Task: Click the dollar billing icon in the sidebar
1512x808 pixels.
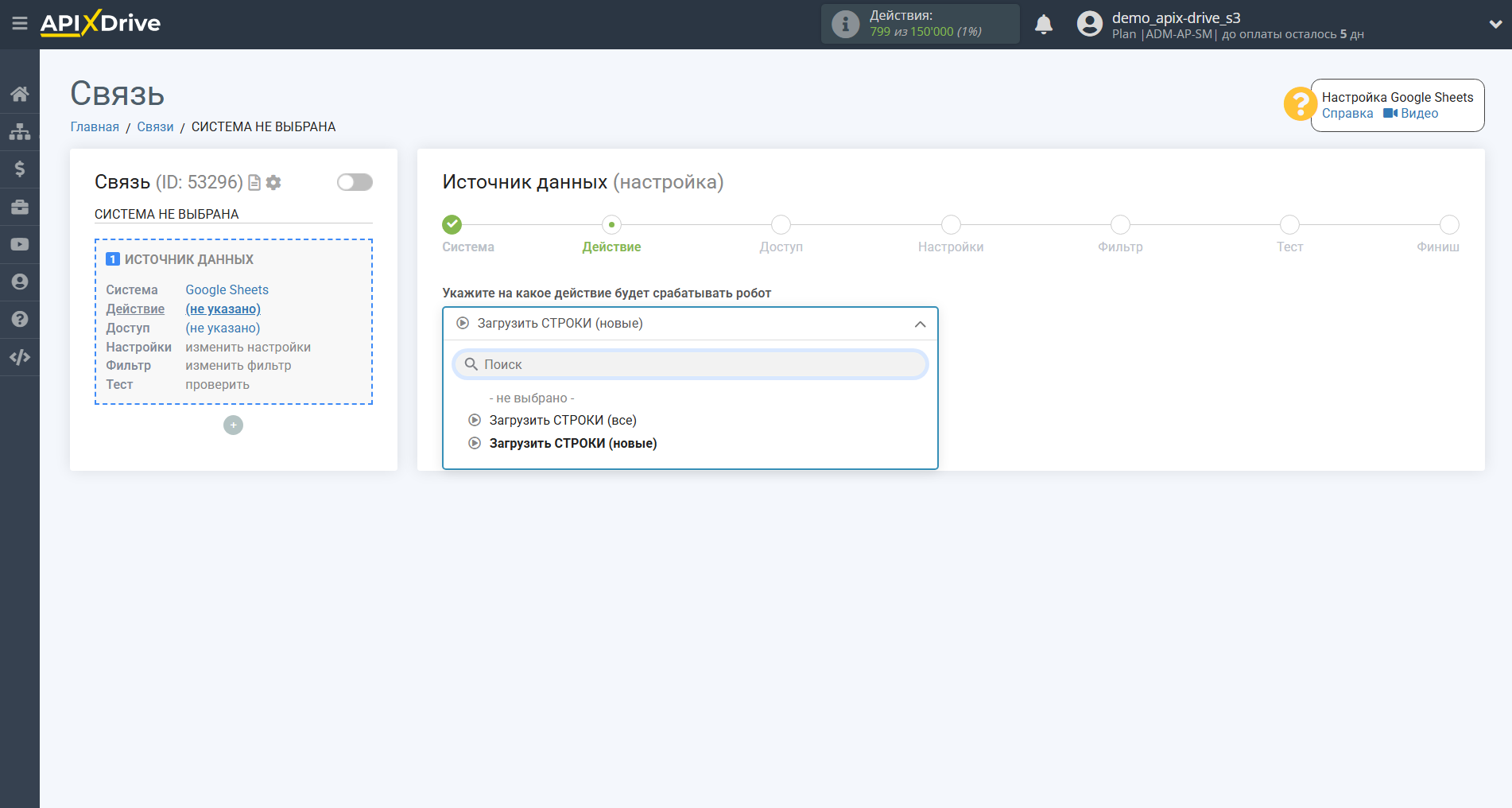Action: tap(20, 169)
